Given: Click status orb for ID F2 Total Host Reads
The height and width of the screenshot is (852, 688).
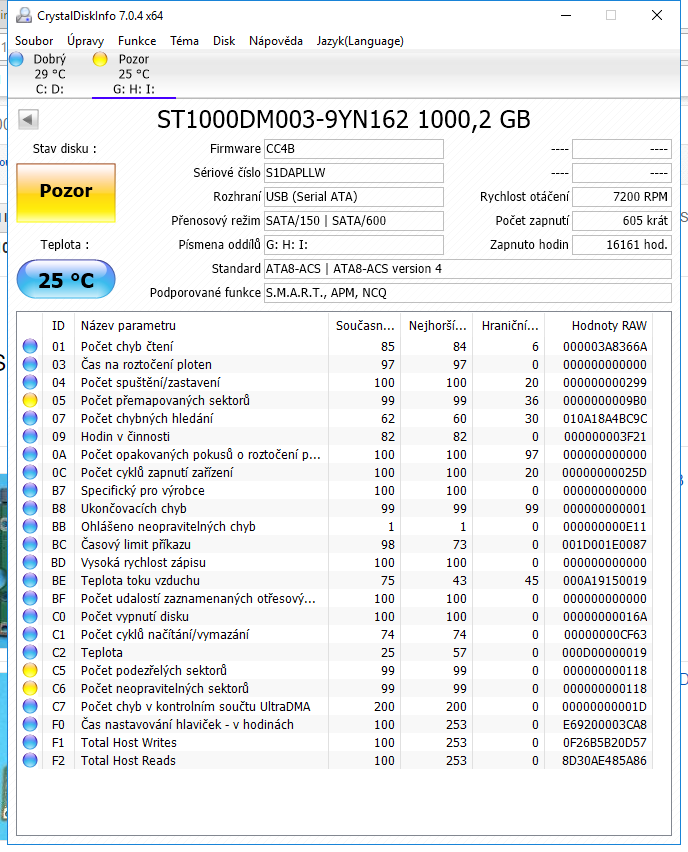Looking at the screenshot, I should pos(30,760).
